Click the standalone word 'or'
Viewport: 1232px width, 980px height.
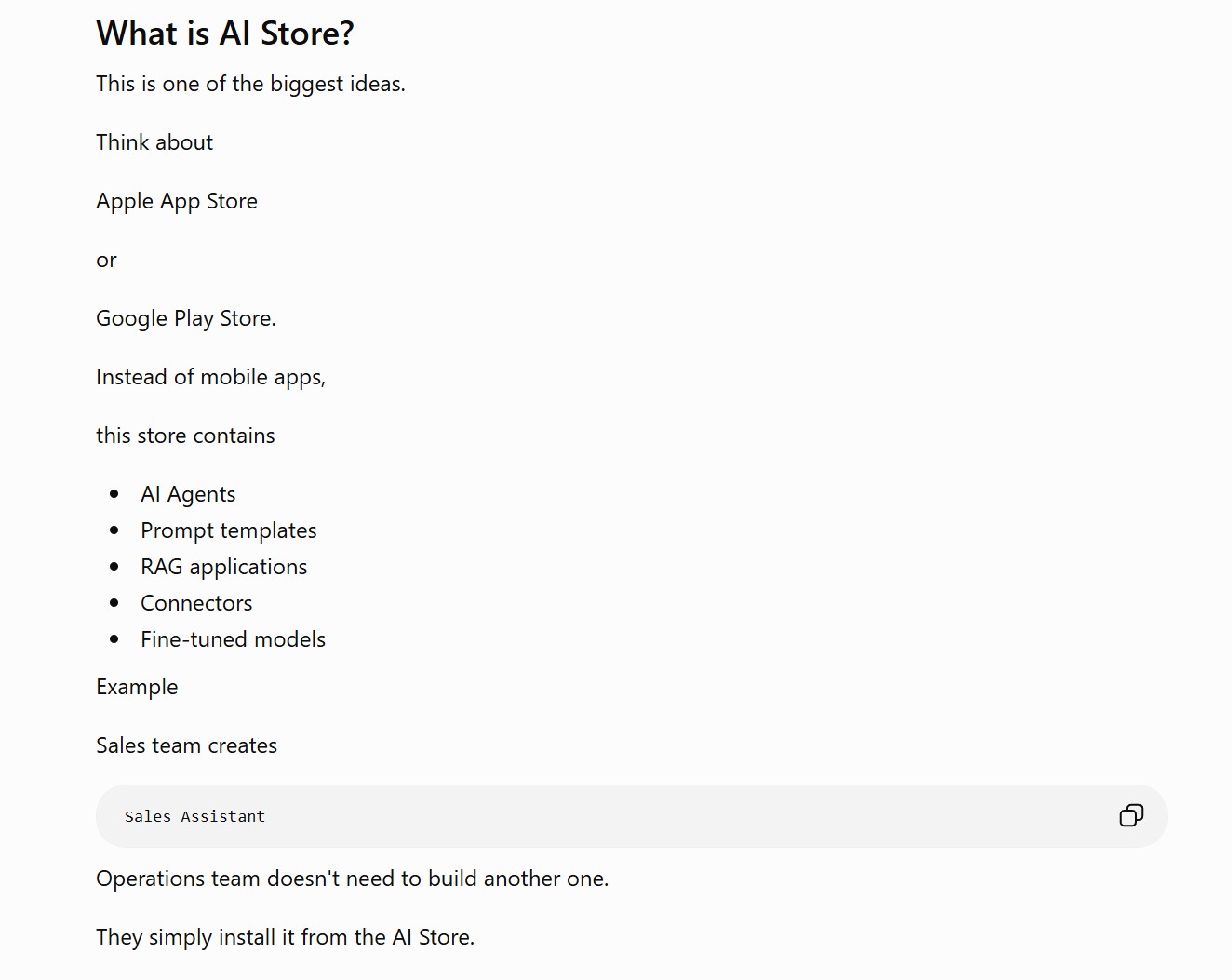click(x=106, y=261)
